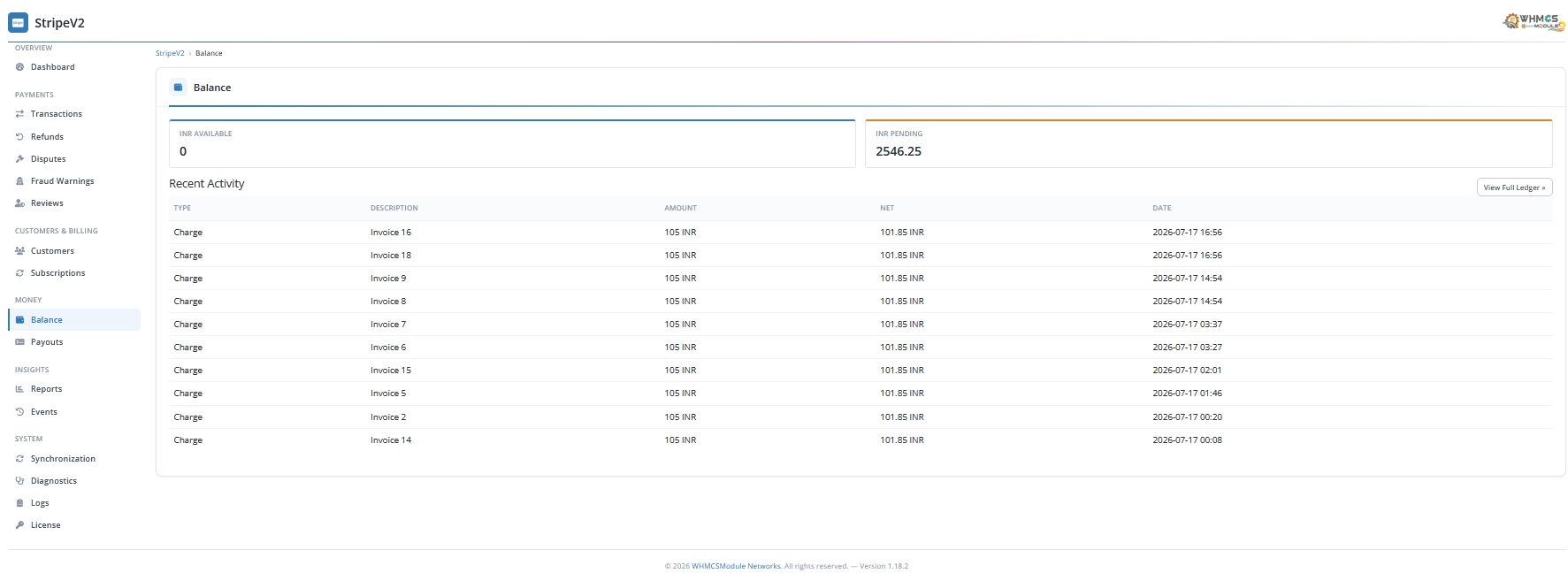
Task: Click the date 2026-07-17 00:08
Action: pyautogui.click(x=1187, y=440)
